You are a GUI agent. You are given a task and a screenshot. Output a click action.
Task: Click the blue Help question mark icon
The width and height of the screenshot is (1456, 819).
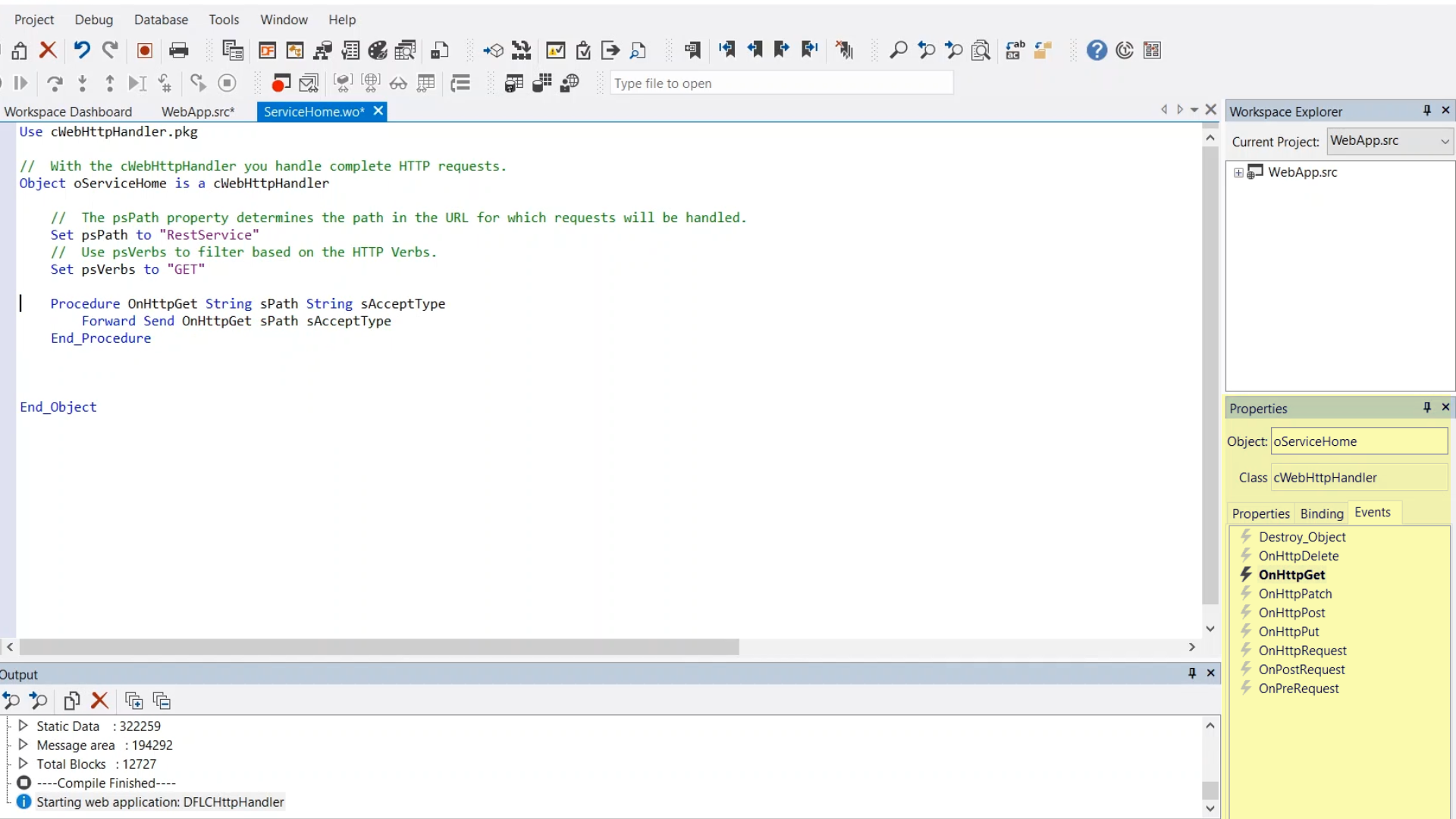point(1097,50)
